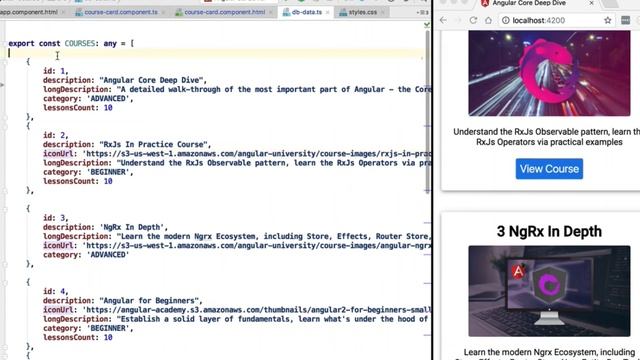Click iconUrl line with angular2-for-beginners

pyautogui.click(x=237, y=310)
